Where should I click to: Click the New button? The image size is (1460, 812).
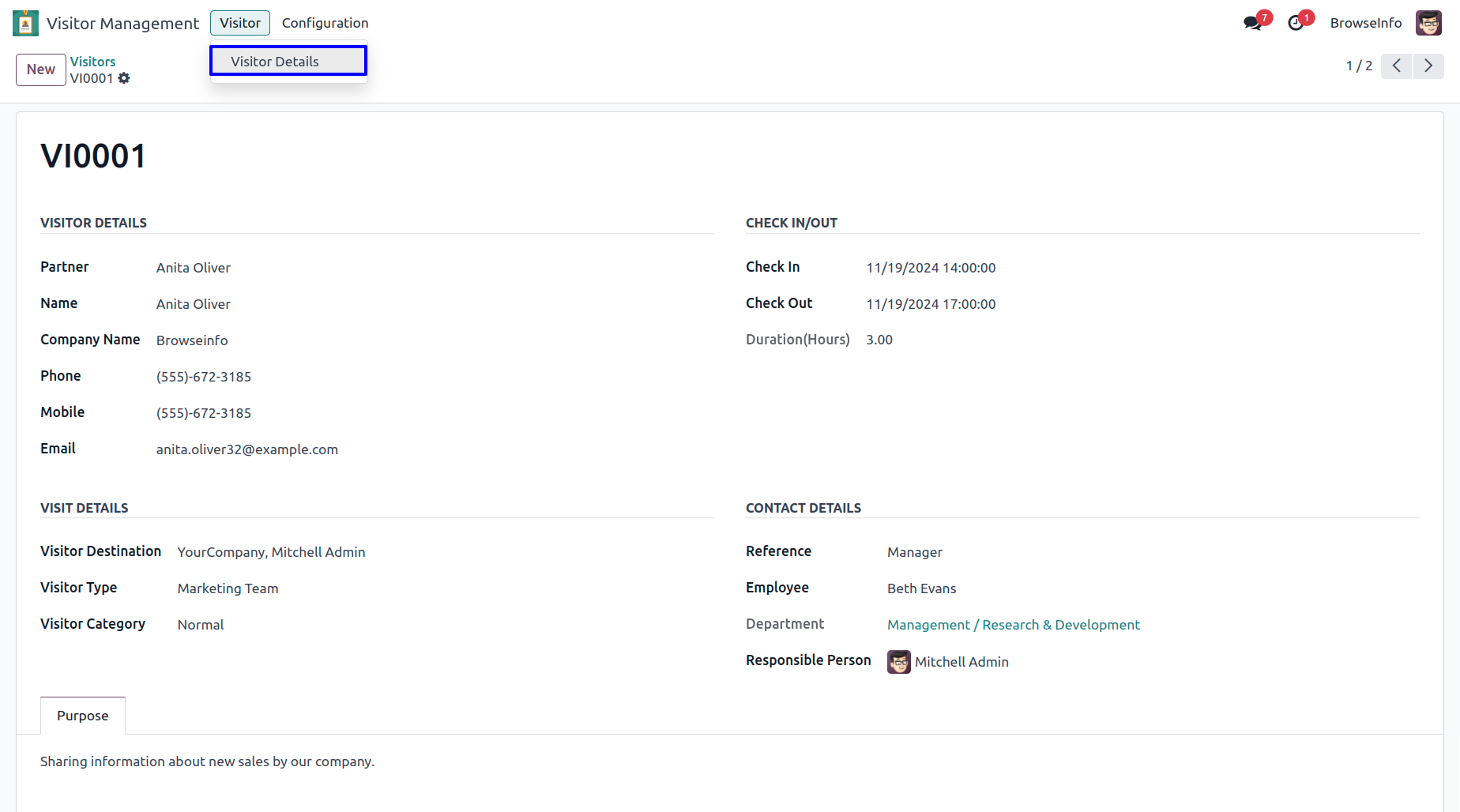[x=41, y=70]
